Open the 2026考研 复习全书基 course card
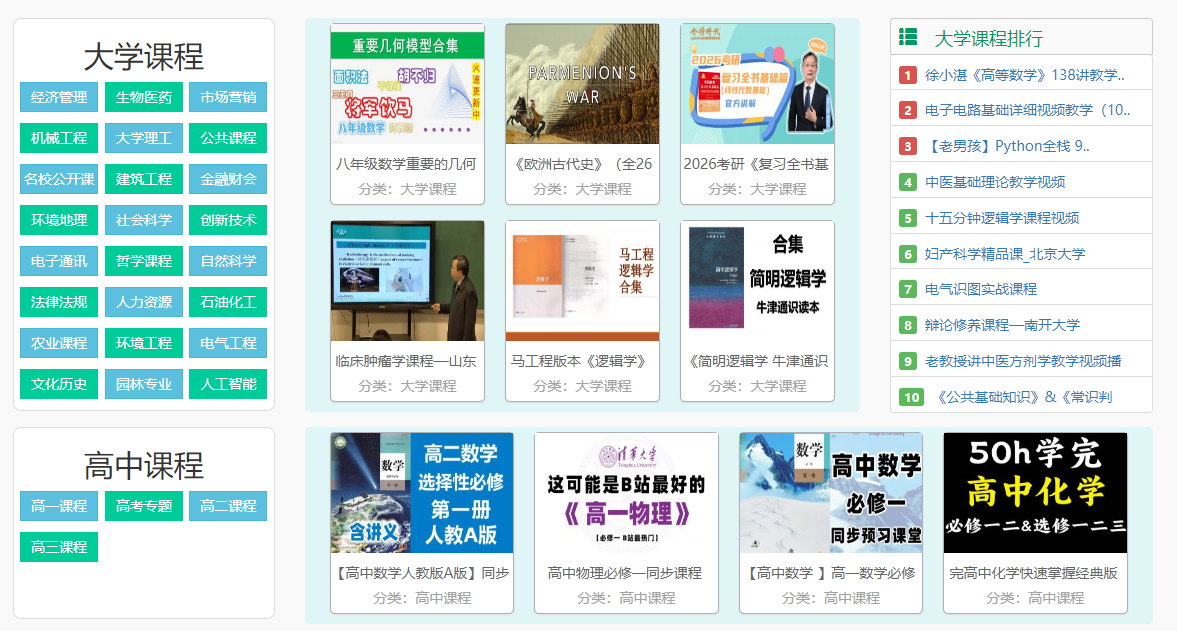This screenshot has height=631, width=1177. pyautogui.click(x=757, y=105)
